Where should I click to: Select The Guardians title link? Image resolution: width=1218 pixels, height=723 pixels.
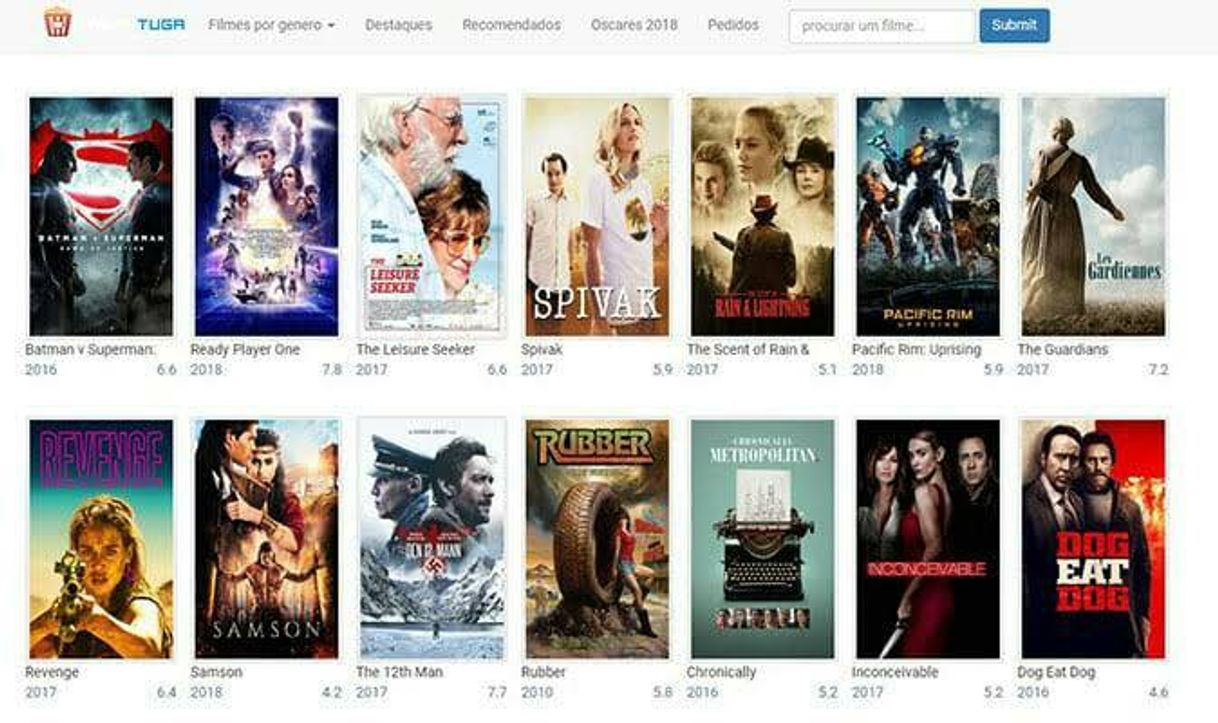pyautogui.click(x=1064, y=349)
